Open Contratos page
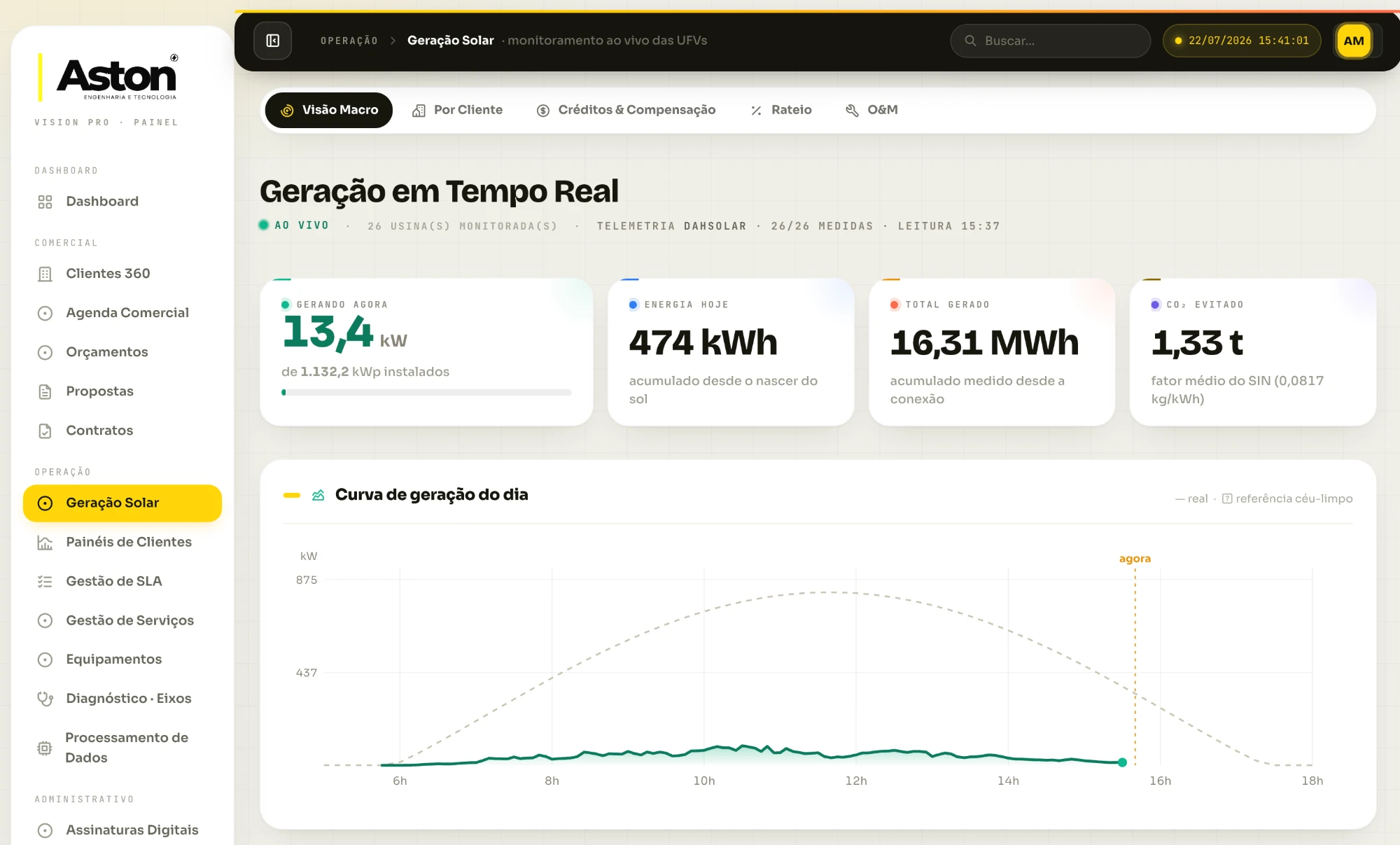Screen dimensions: 1400x845 coord(122,431)
